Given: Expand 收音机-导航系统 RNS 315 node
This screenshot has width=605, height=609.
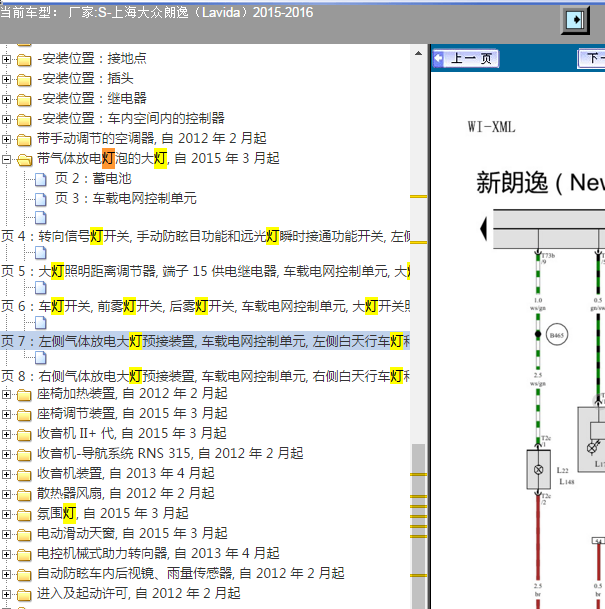Looking at the screenshot, I should click(x=6, y=454).
